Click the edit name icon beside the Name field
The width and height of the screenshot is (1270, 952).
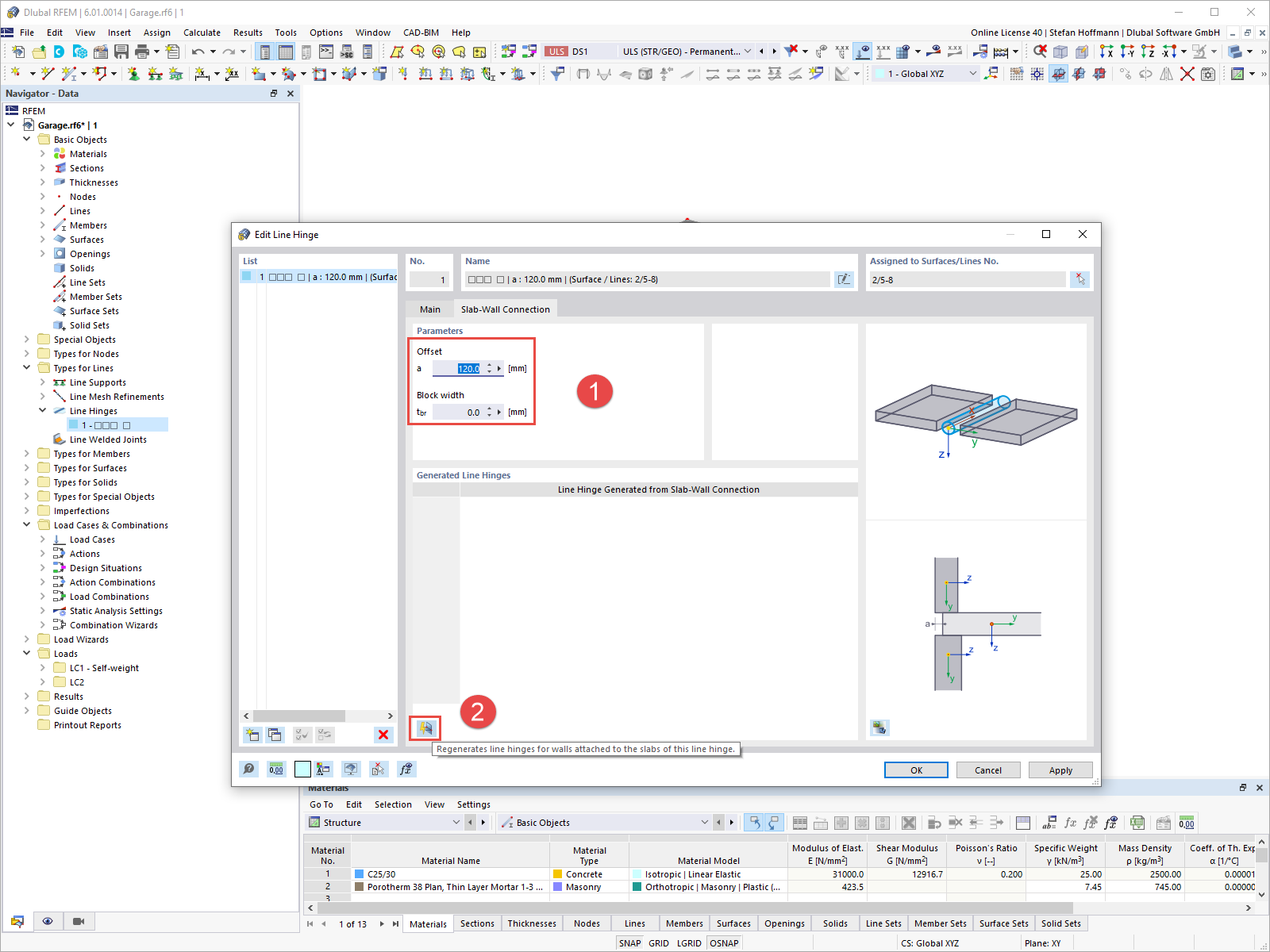click(x=843, y=279)
